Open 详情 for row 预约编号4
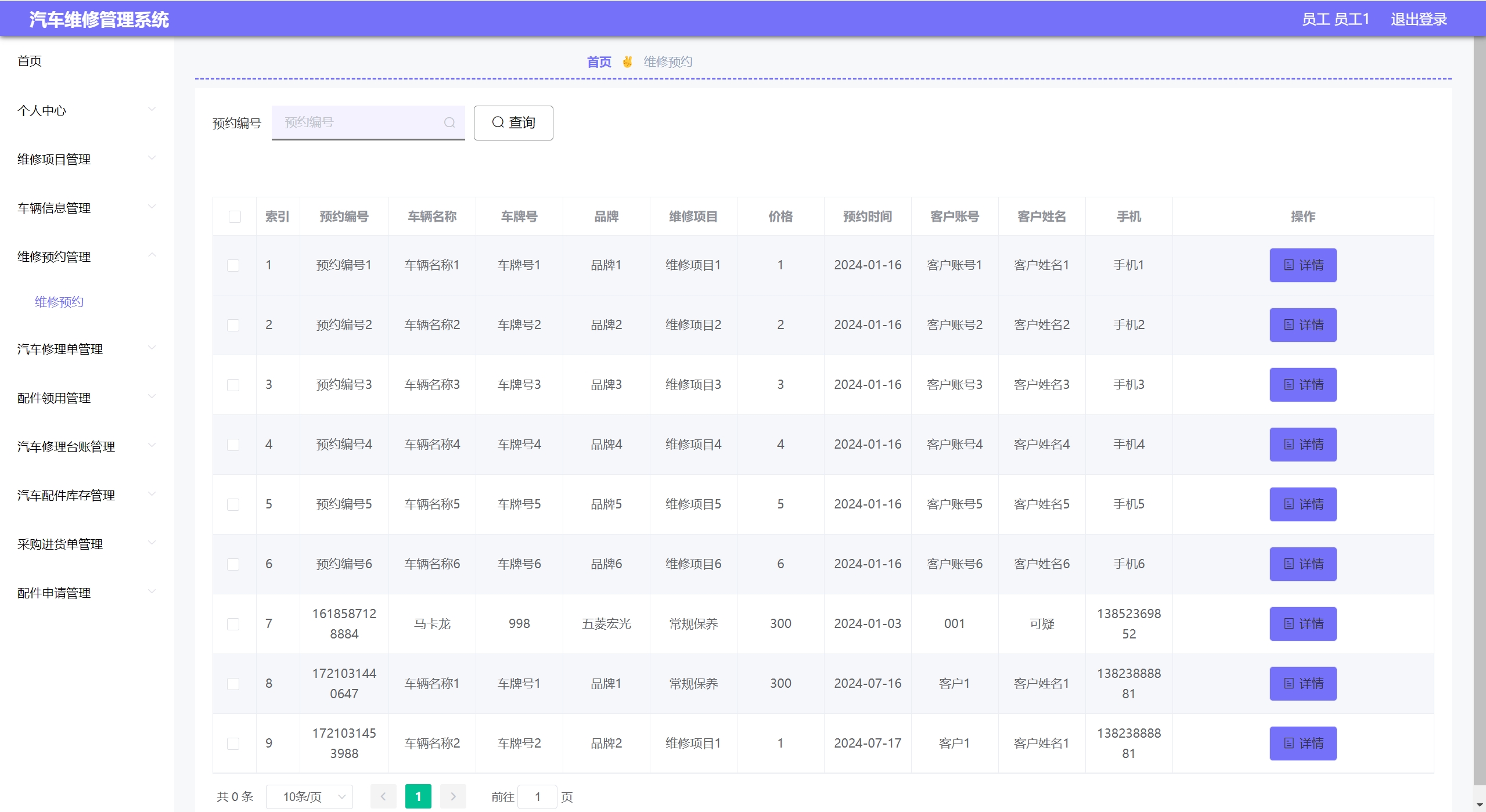Viewport: 1486px width, 812px height. [x=1303, y=445]
